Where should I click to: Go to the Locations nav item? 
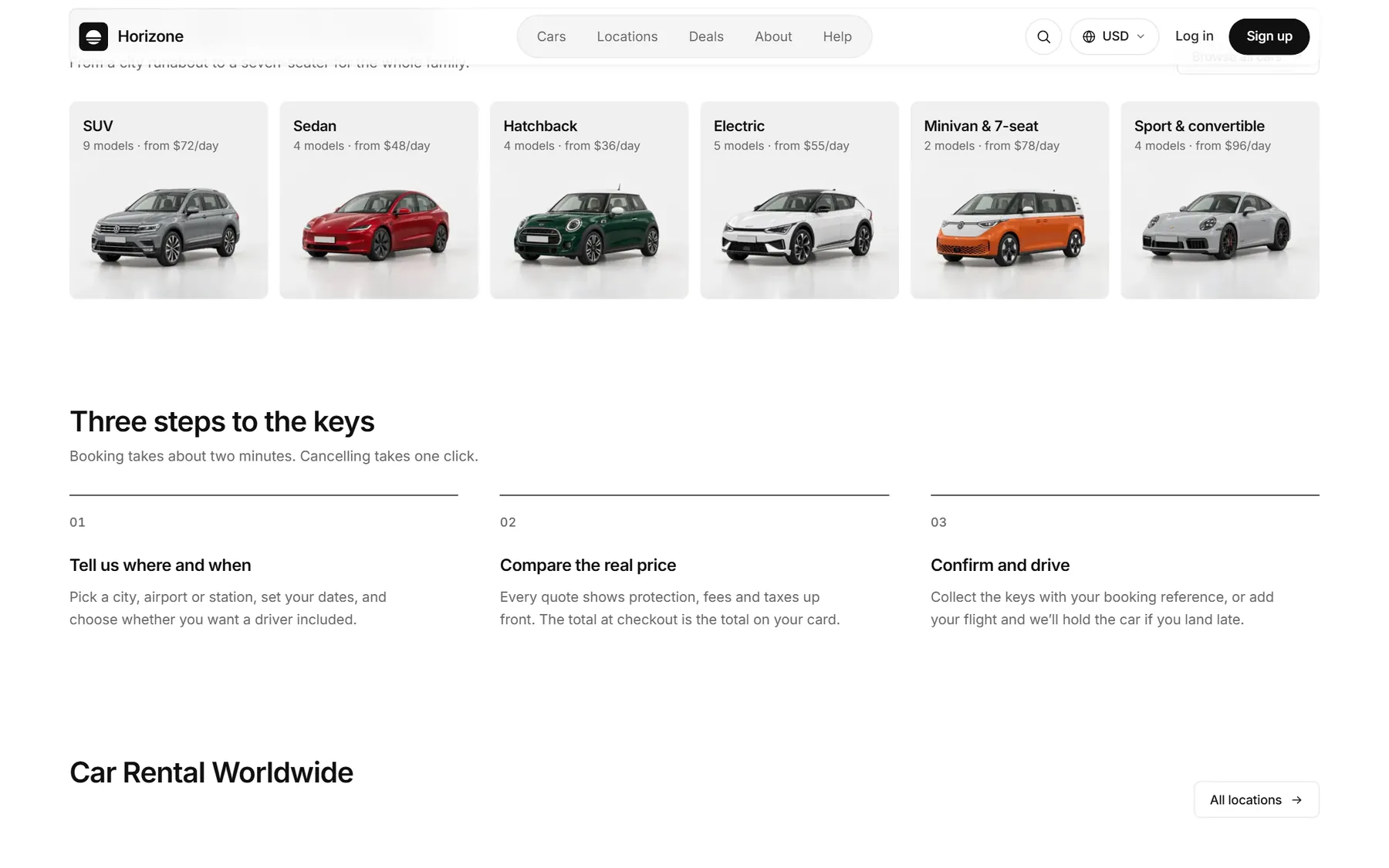click(x=627, y=36)
